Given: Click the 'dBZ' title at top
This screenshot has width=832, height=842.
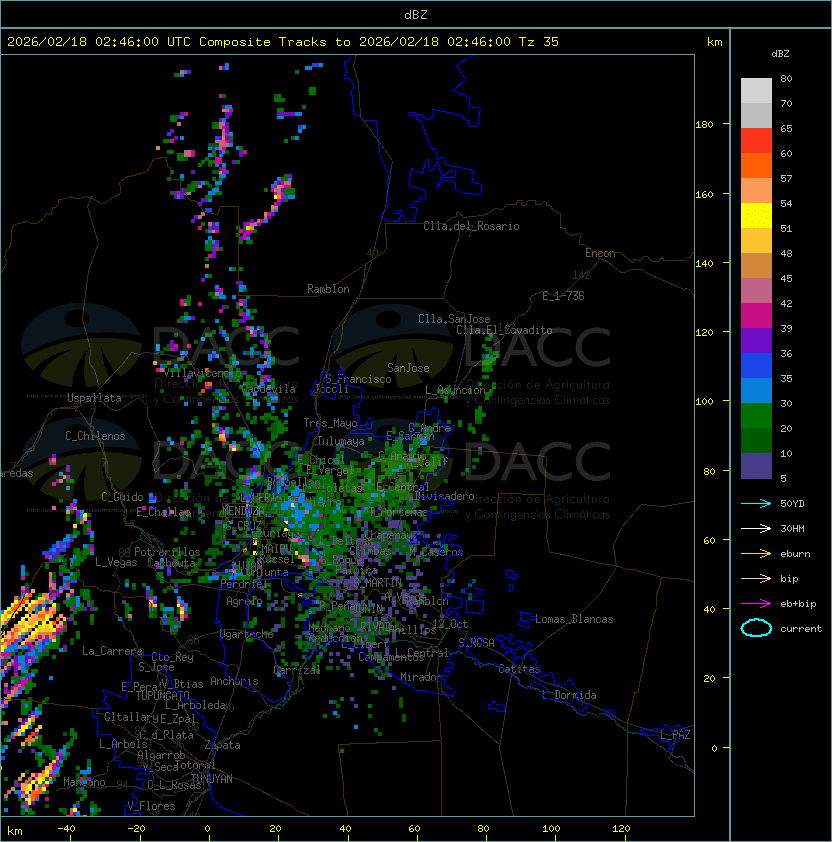Looking at the screenshot, I should click(416, 14).
